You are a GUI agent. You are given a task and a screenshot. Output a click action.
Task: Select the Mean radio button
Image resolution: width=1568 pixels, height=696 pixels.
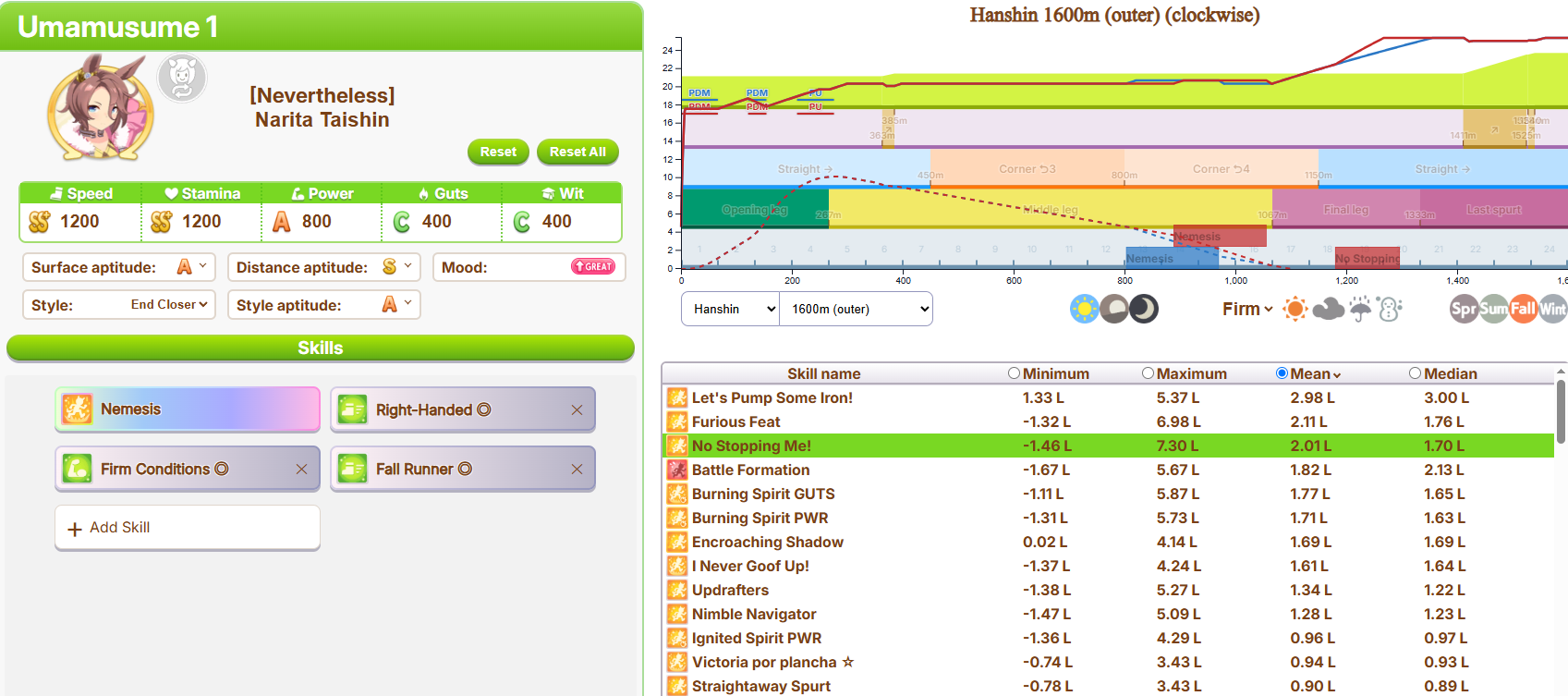tap(1282, 373)
